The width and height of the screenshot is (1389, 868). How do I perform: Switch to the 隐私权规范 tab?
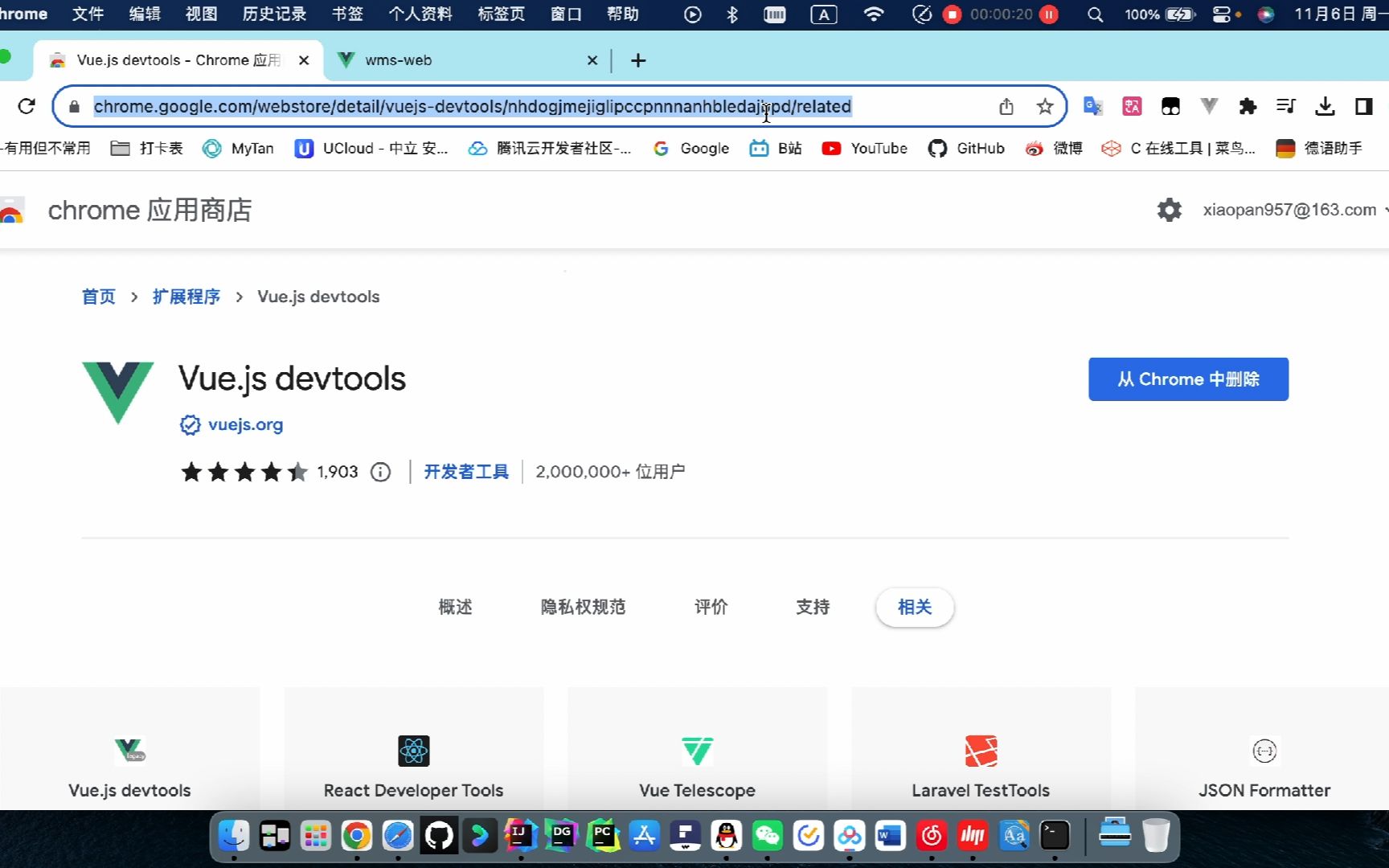[x=583, y=607]
